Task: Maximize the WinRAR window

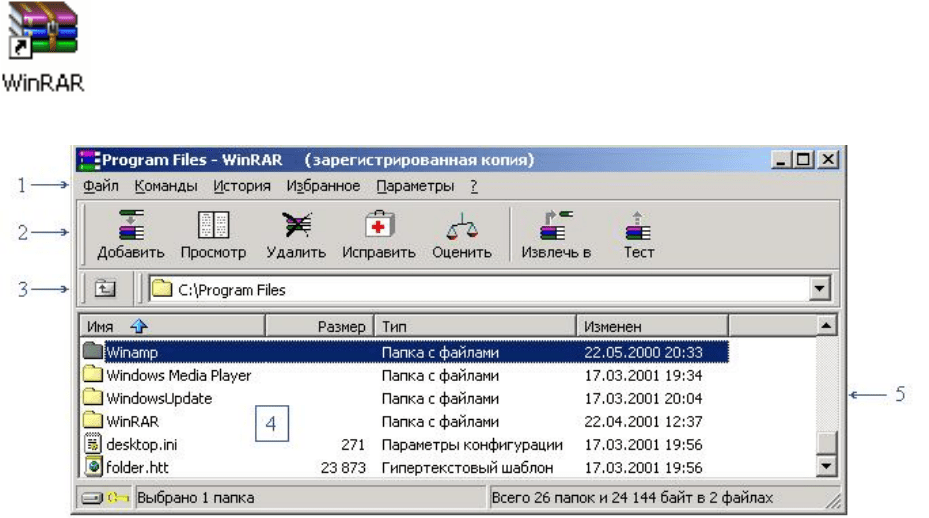Action: [803, 159]
